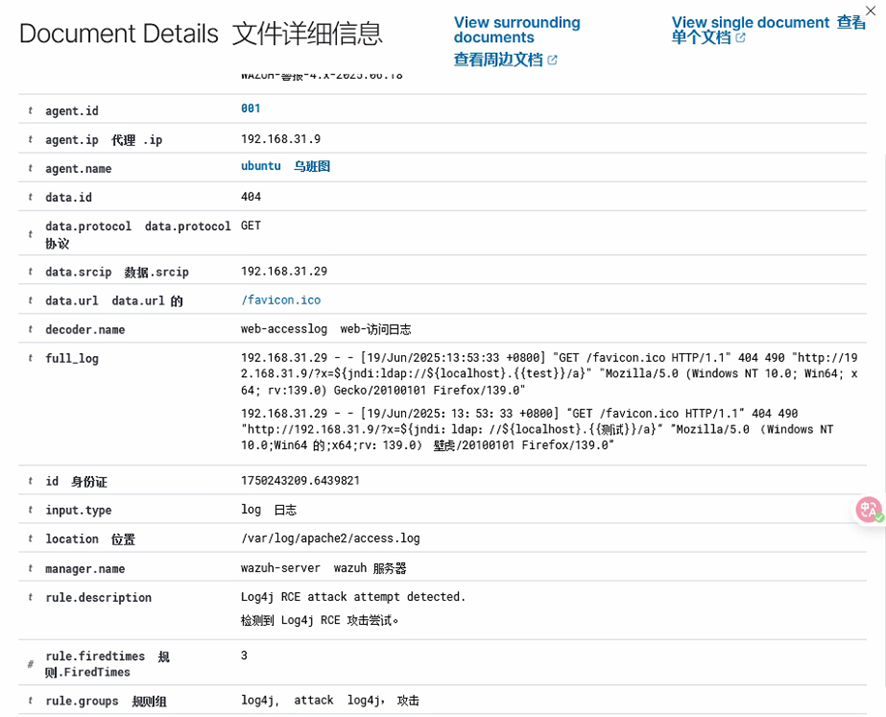Close the Document Details flyout

click(x=871, y=11)
